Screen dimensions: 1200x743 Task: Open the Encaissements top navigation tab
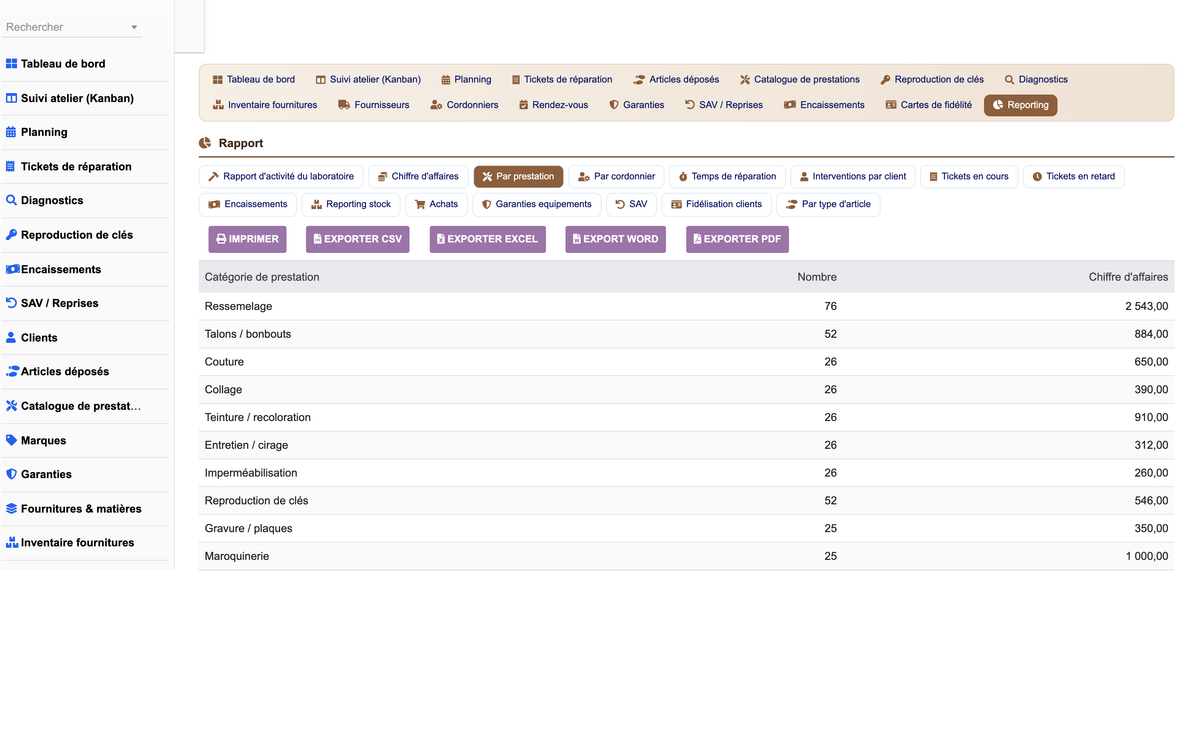[x=824, y=105]
